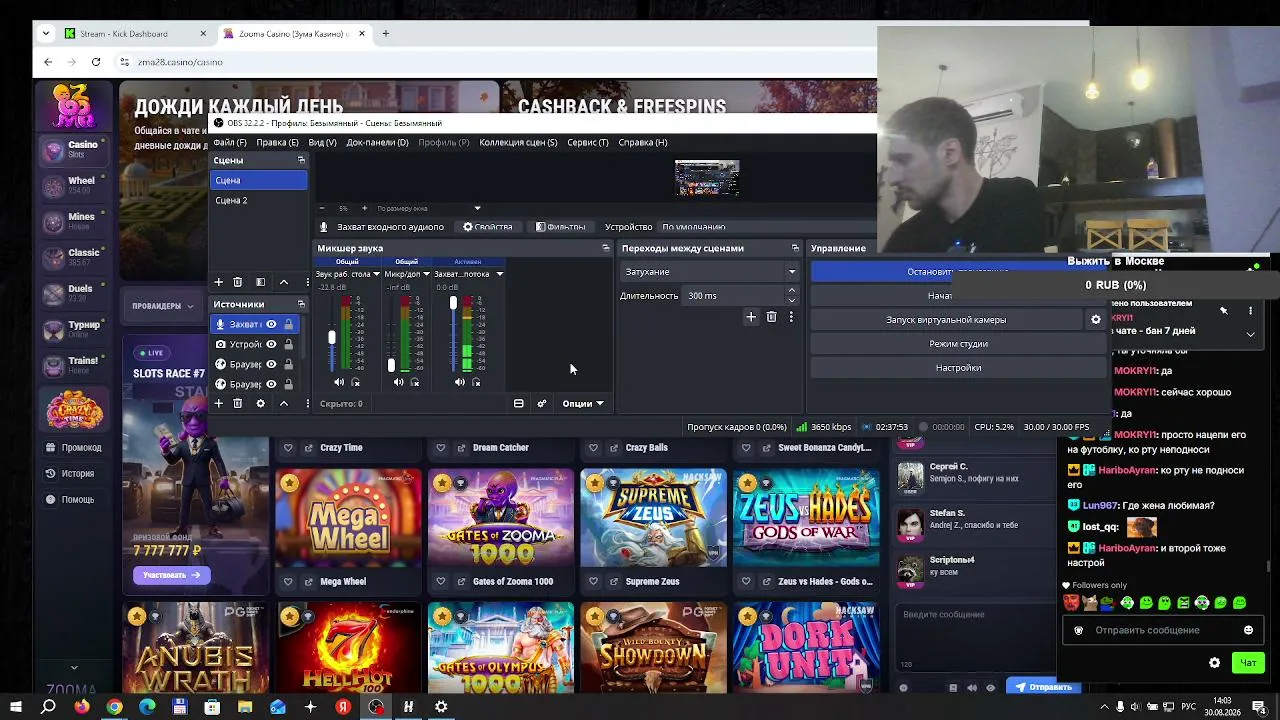Open source Свойства button
The image size is (1280, 720).
coord(488,227)
